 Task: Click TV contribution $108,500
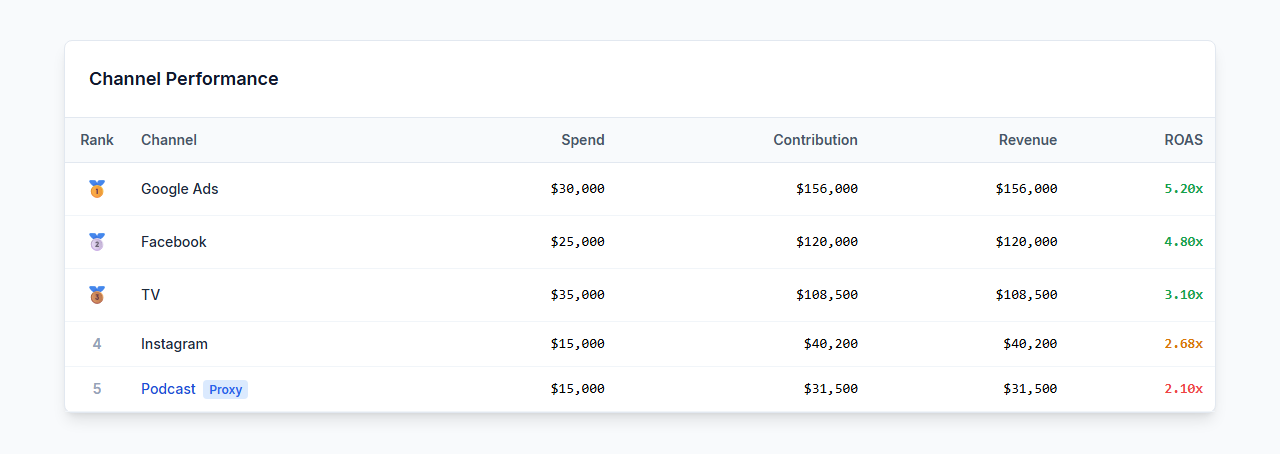click(x=827, y=295)
